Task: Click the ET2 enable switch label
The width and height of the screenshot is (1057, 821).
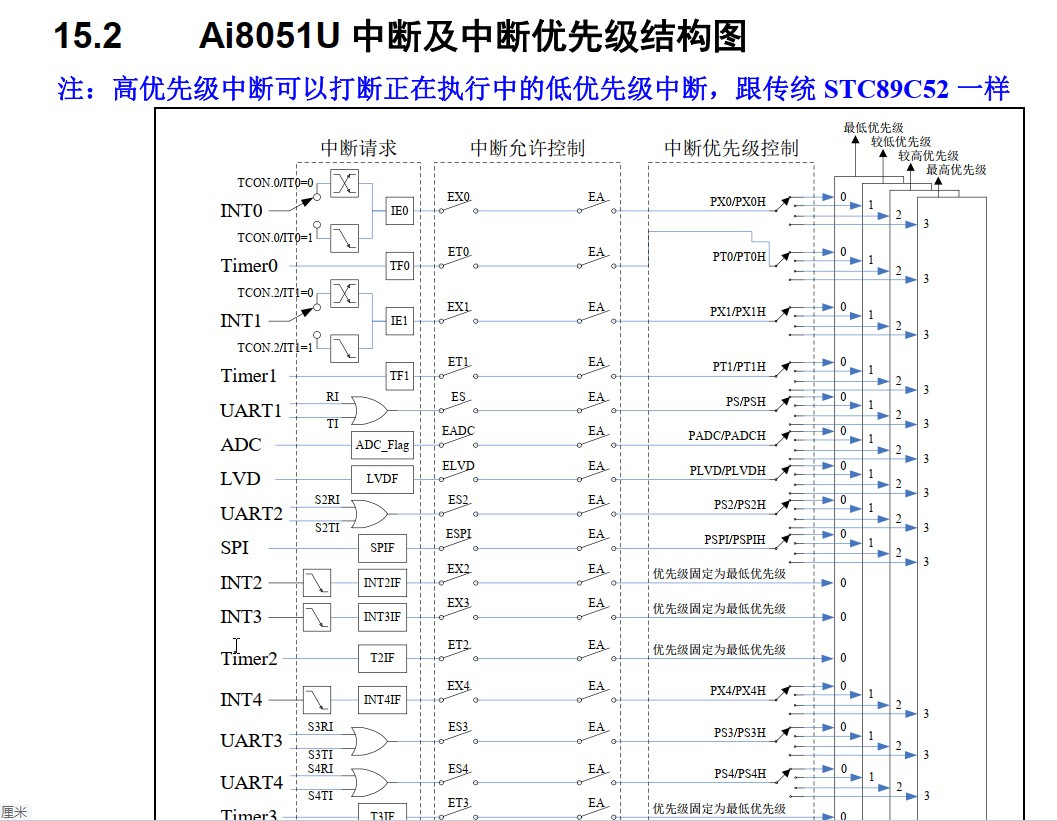Action: tap(458, 645)
